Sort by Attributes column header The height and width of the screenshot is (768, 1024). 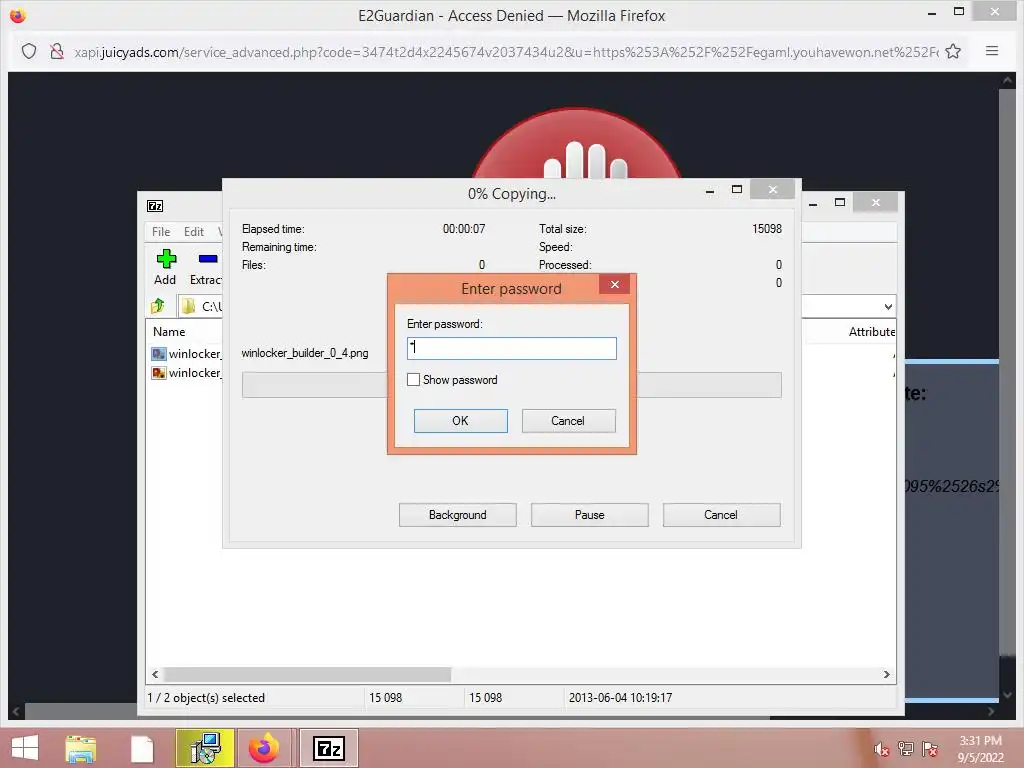[x=871, y=332]
